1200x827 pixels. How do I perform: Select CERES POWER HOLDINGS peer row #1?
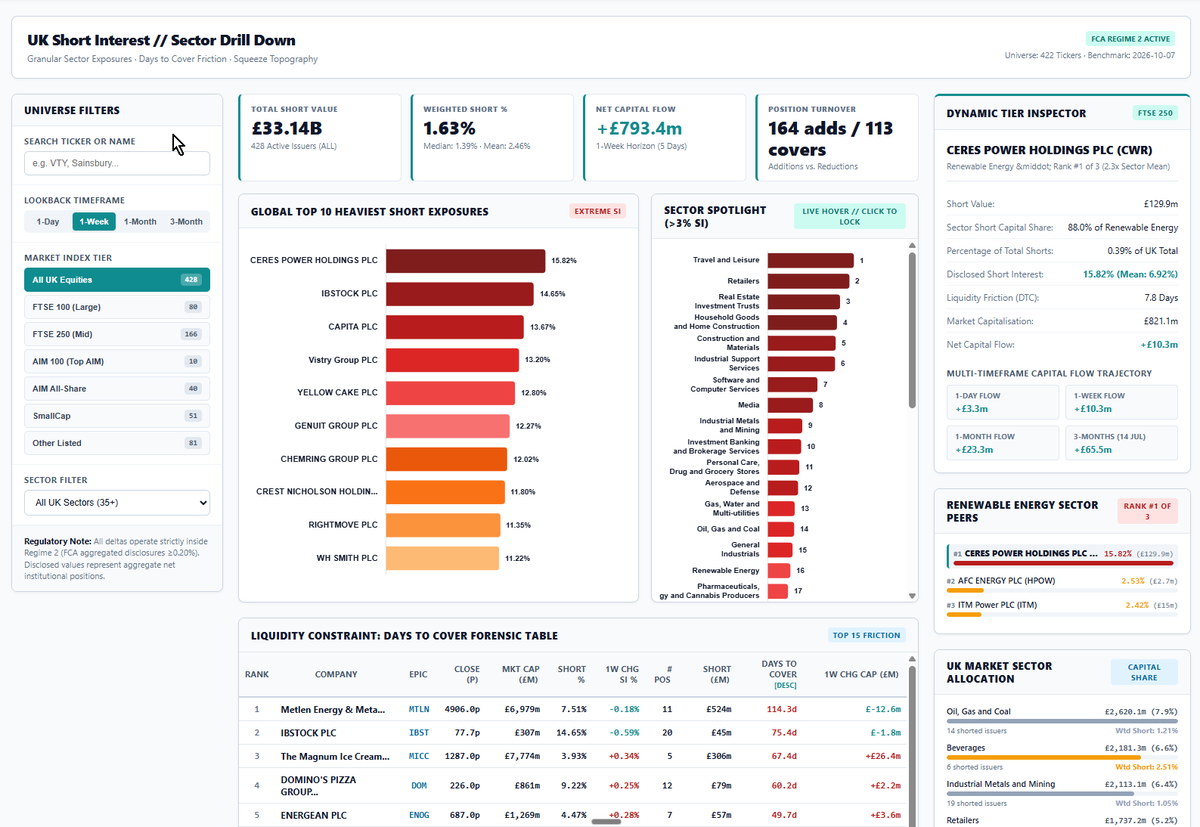point(1063,556)
